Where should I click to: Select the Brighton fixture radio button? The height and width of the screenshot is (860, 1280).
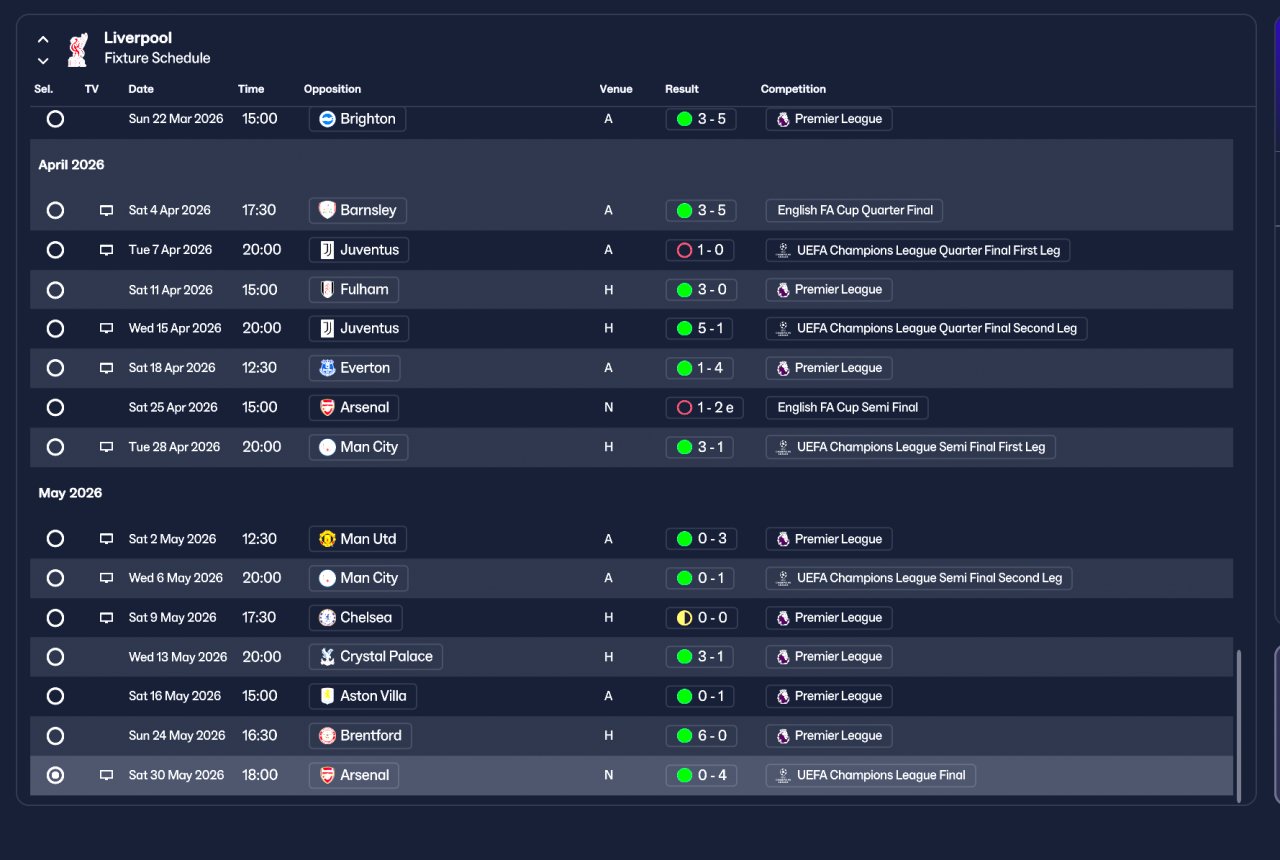[x=55, y=119]
